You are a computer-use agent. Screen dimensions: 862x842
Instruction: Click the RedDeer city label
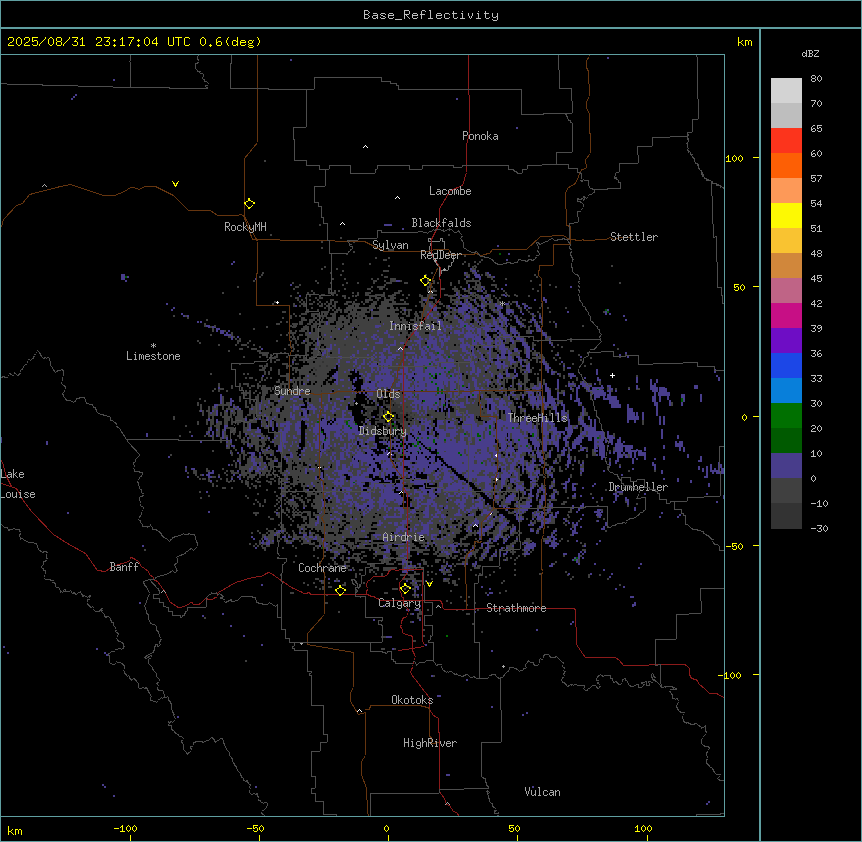[x=440, y=255]
